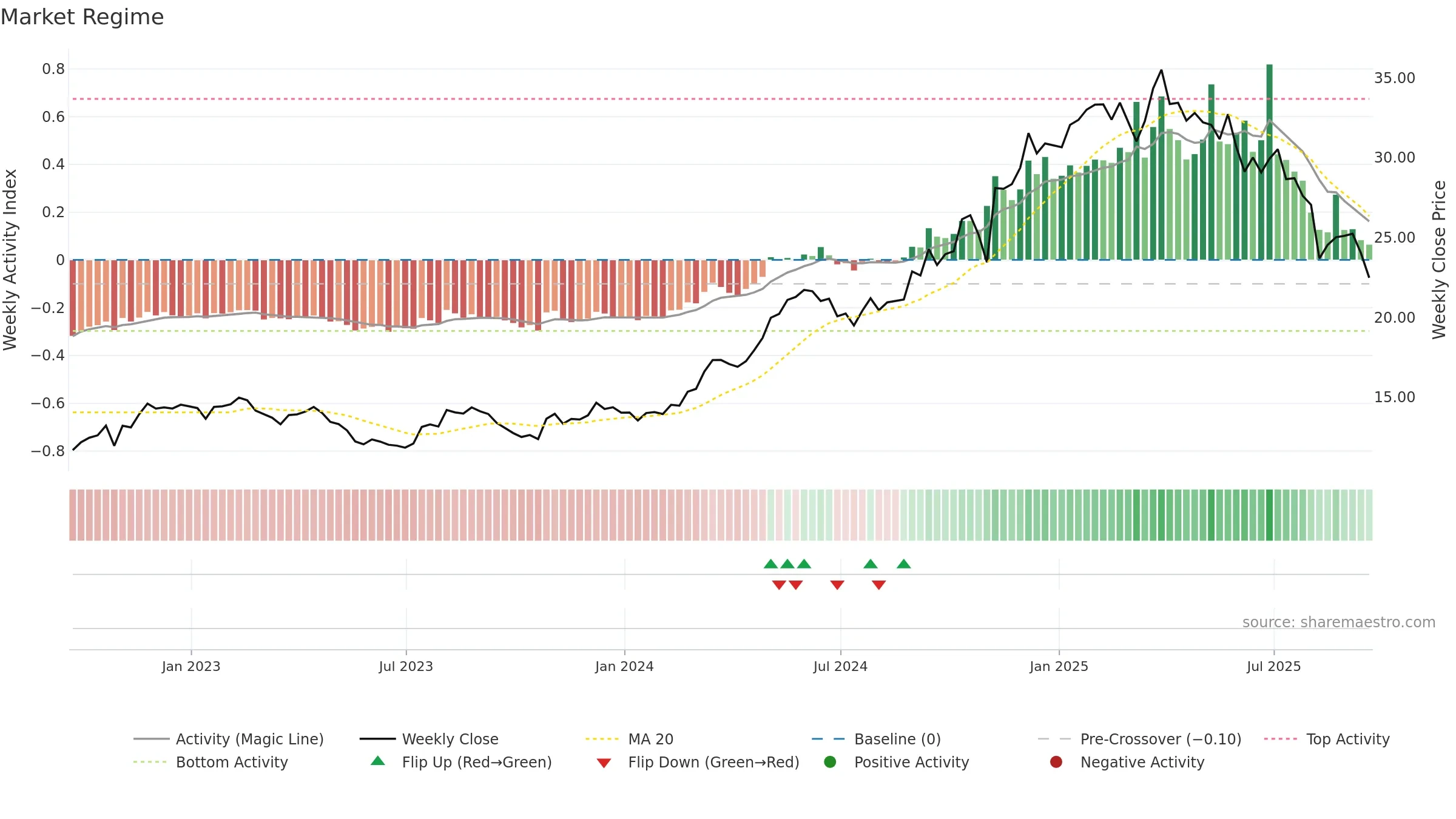
Task: Toggle the Bottom Activity legend entry
Action: click(x=211, y=762)
